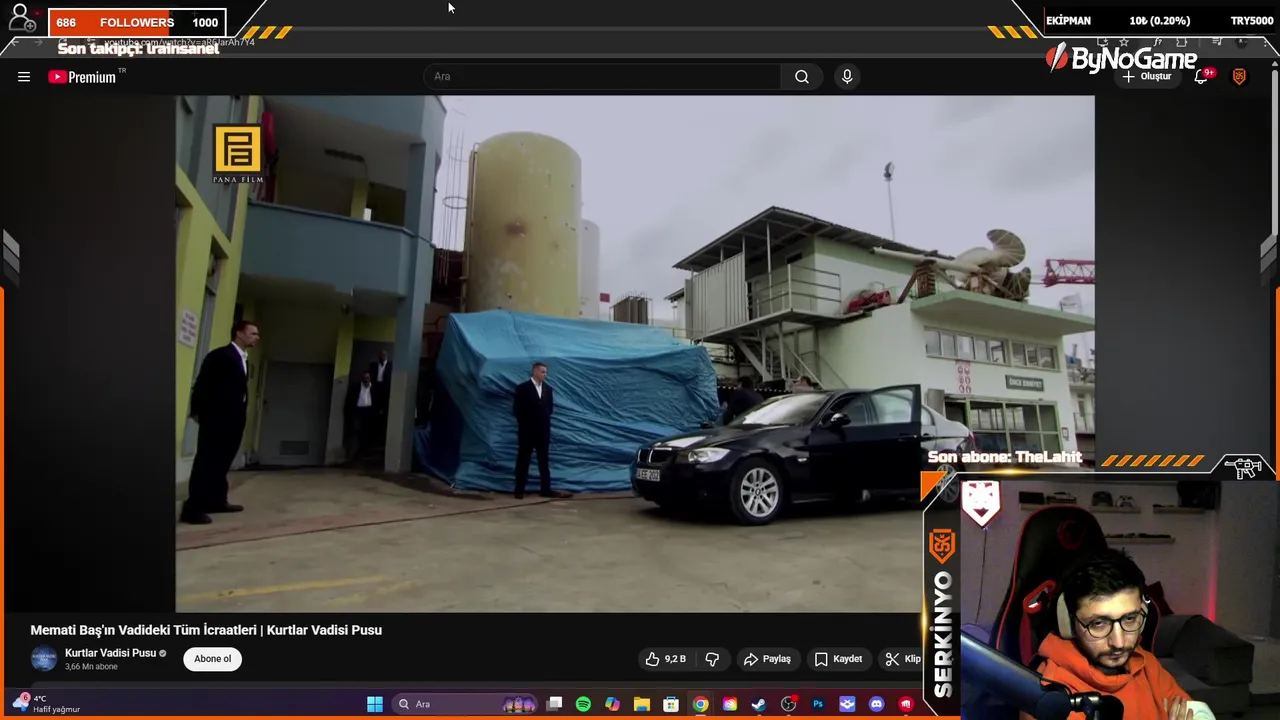Click the video player to pause playback

pyautogui.click(x=635, y=353)
